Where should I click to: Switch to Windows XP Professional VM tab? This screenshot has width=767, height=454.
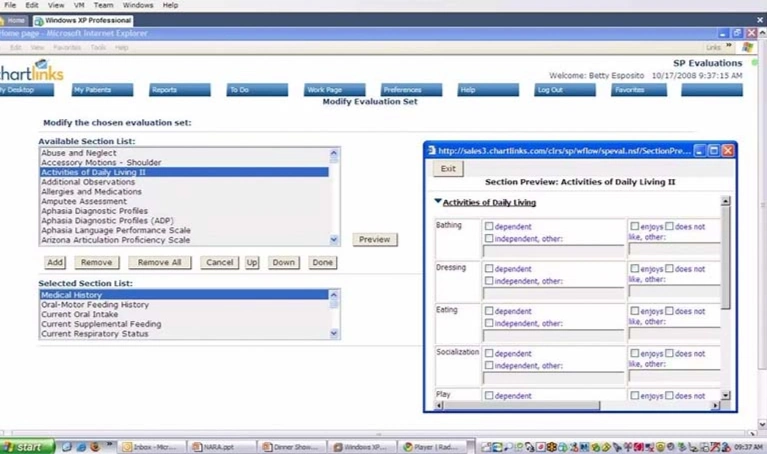tap(83, 21)
